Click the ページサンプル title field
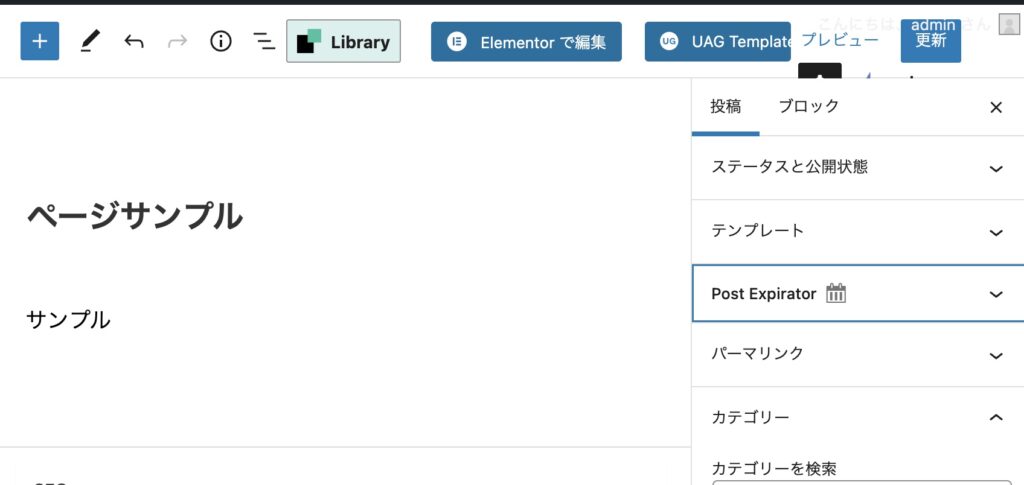 click(134, 216)
